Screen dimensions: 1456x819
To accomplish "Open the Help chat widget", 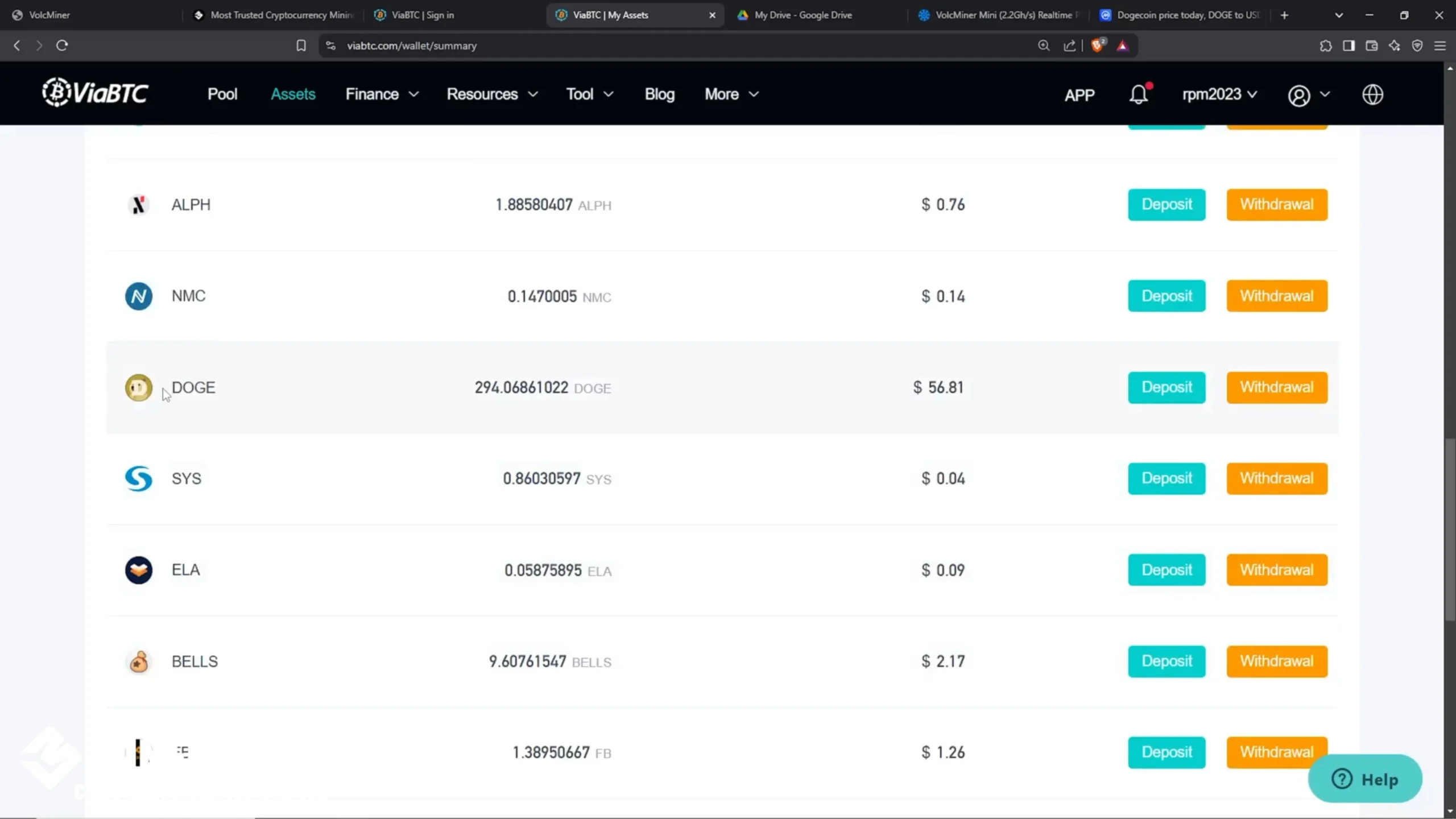I will (1365, 779).
